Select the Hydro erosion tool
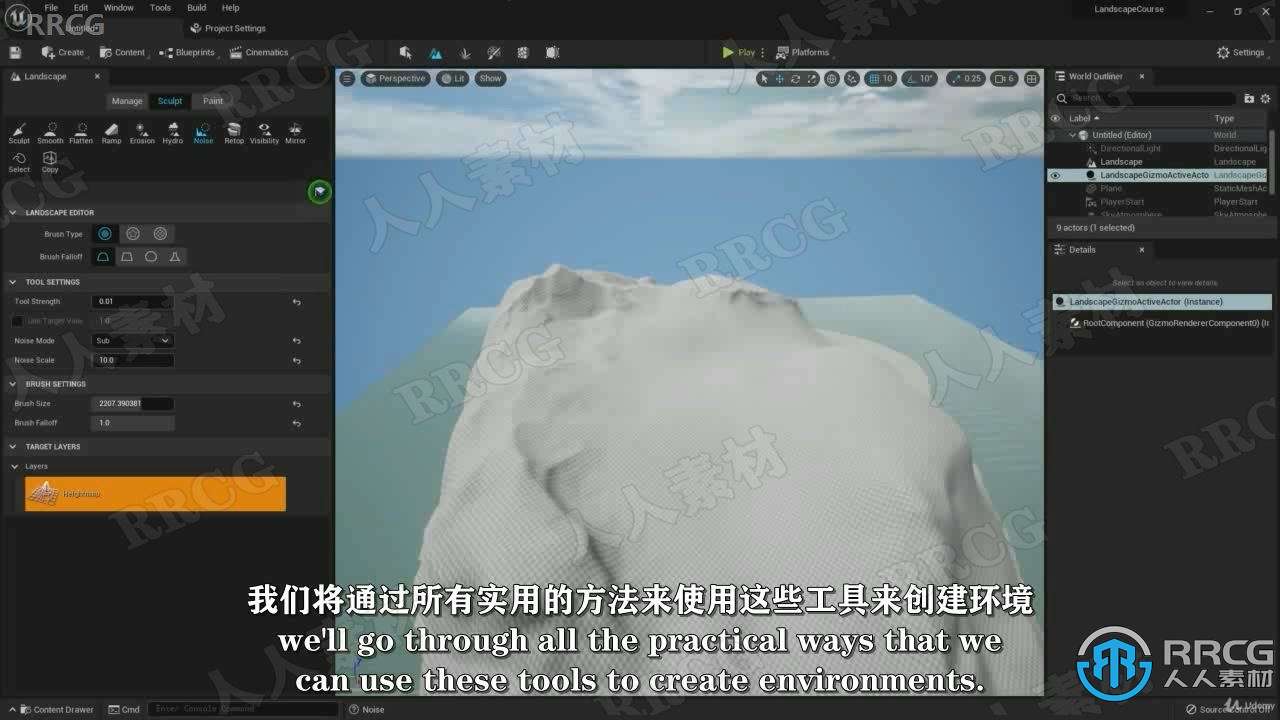Image resolution: width=1280 pixels, height=720 pixels. point(173,133)
